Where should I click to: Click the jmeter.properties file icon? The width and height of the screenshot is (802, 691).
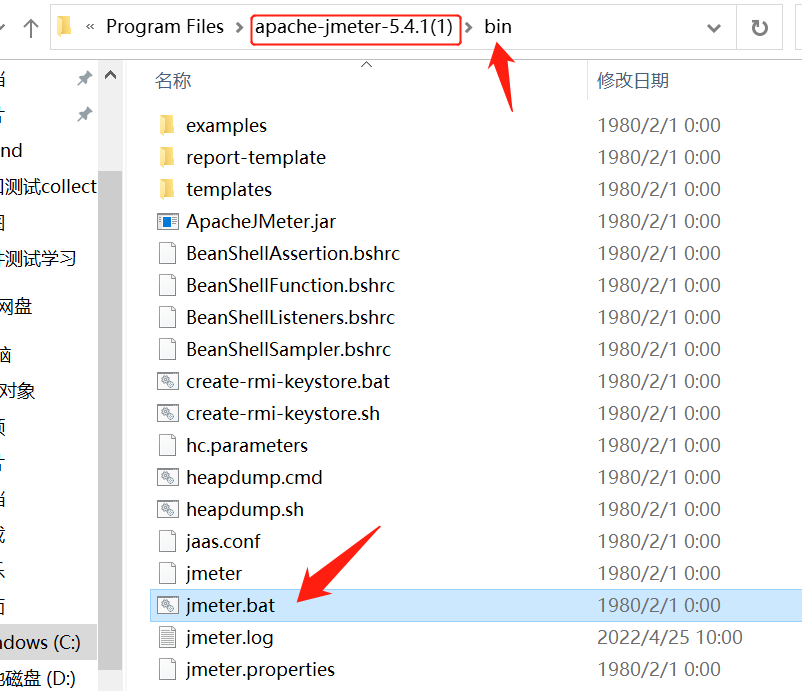click(x=167, y=670)
